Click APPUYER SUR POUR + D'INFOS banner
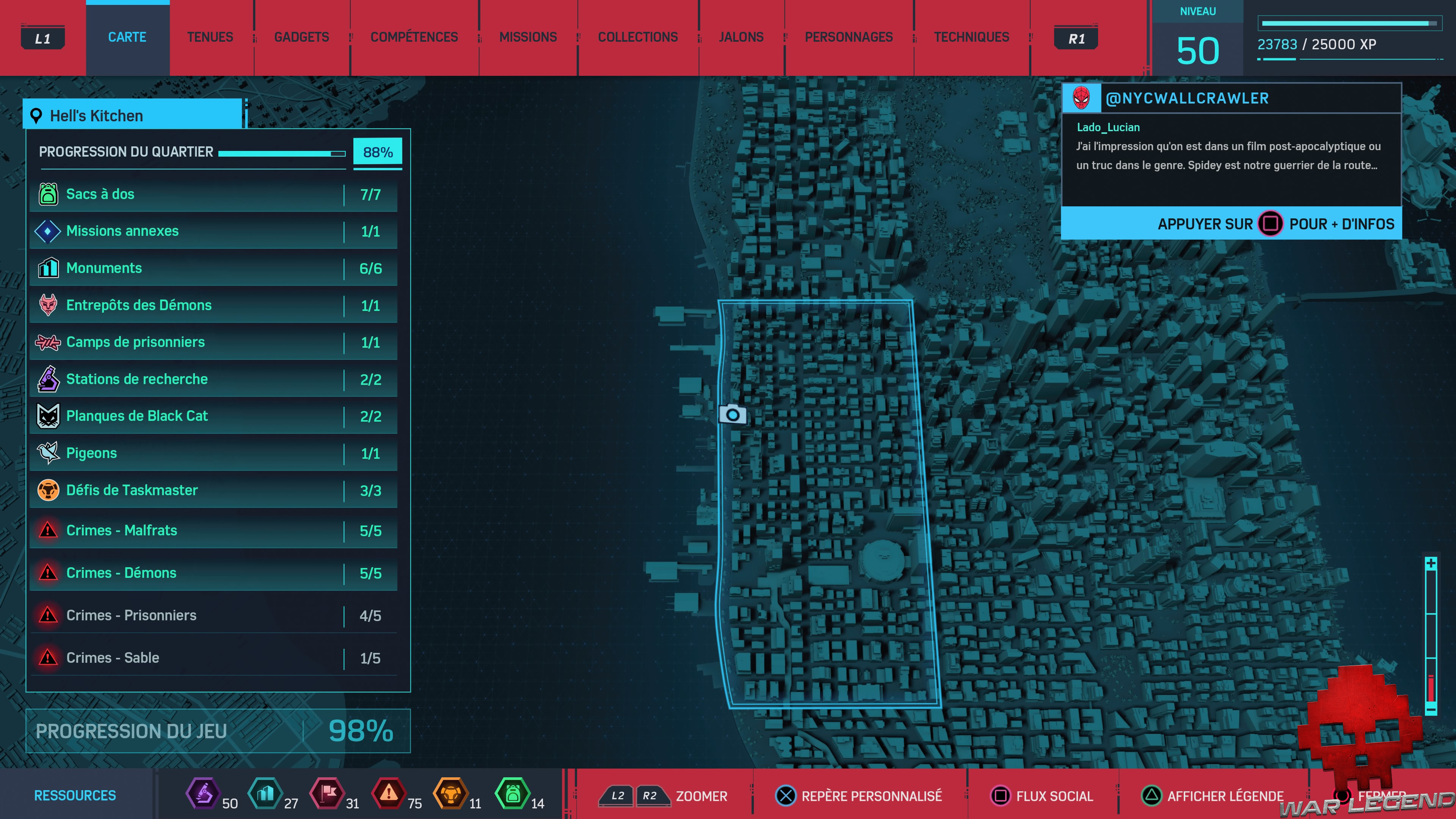This screenshot has width=1456, height=819. pyautogui.click(x=1231, y=224)
